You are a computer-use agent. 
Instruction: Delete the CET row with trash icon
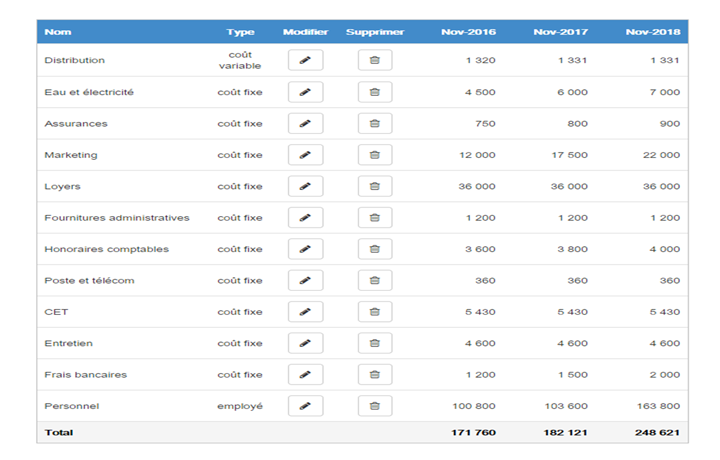375,312
